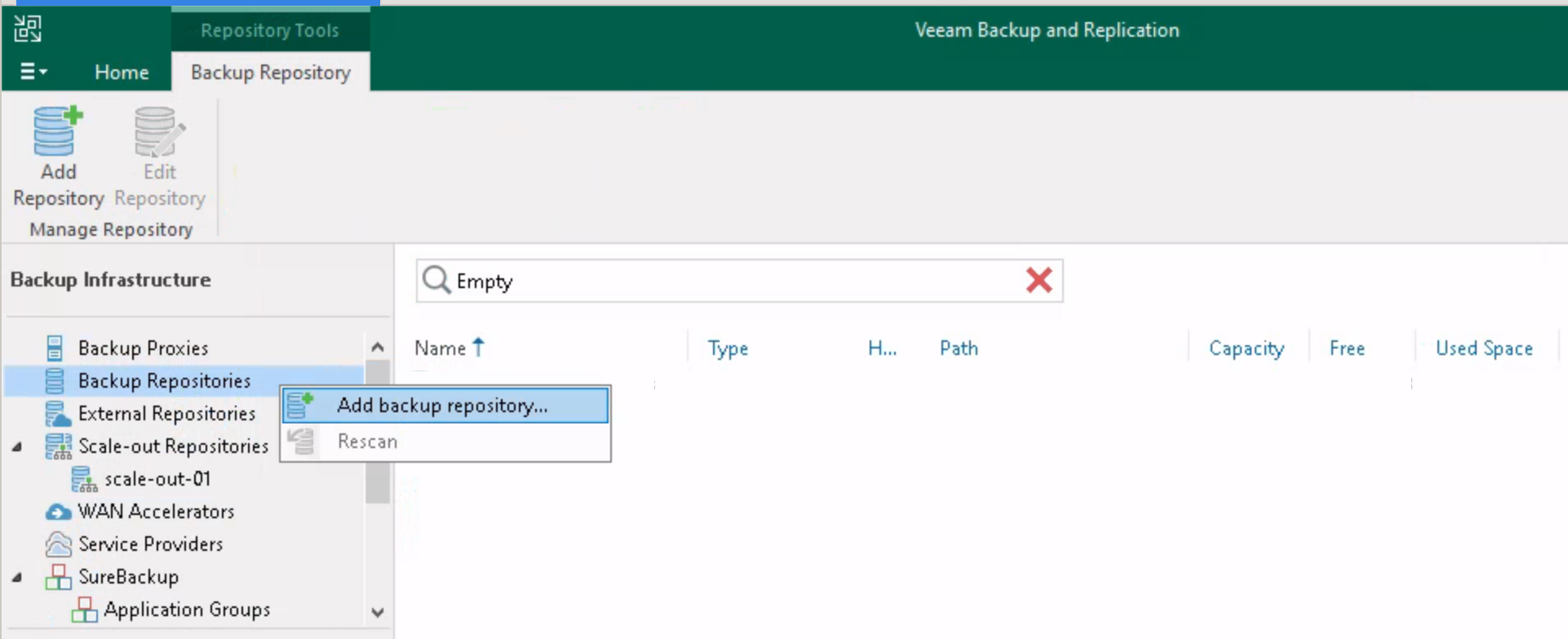Click the SureBackup icon
The image size is (1568, 639).
[58, 577]
